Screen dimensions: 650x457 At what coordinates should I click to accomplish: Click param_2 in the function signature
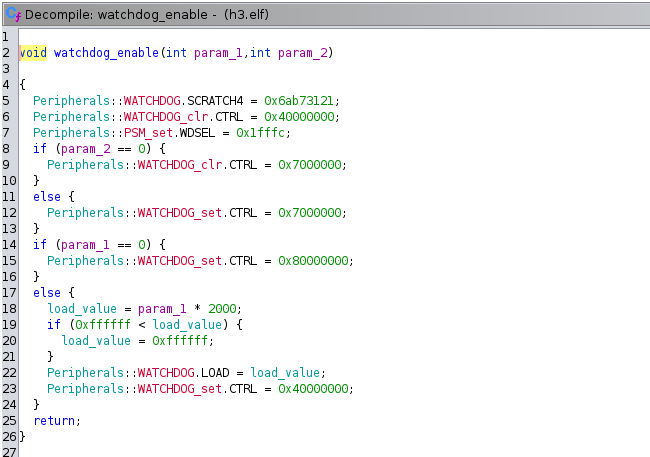(303, 53)
